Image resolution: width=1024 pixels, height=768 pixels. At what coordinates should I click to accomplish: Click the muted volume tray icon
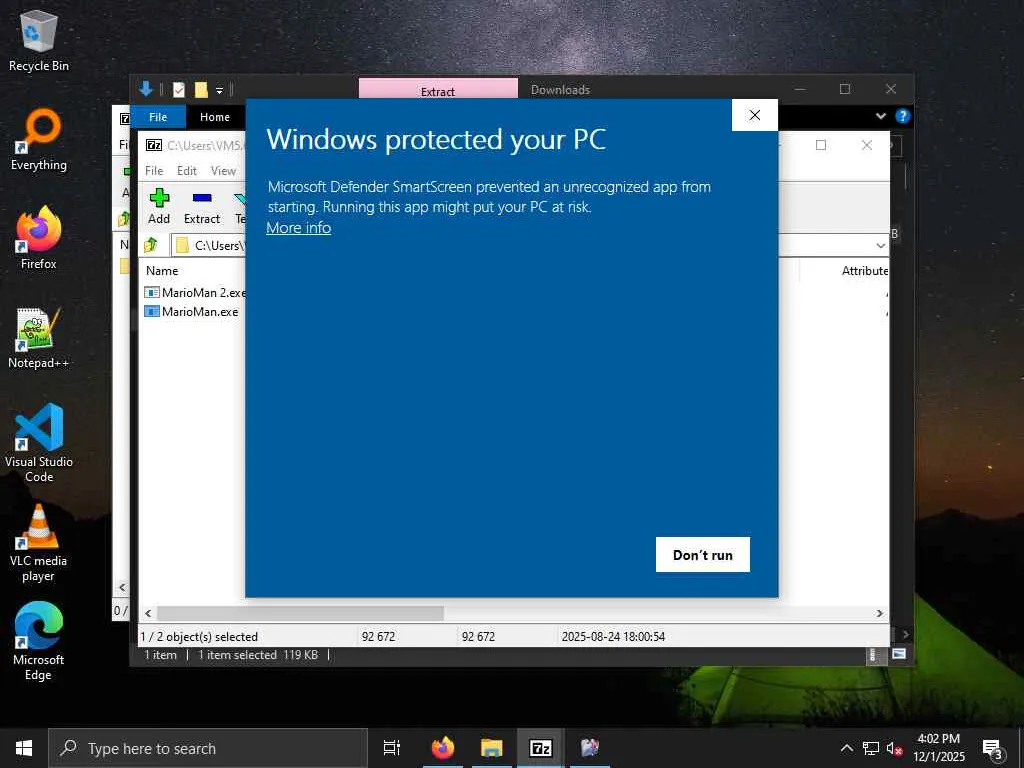pyautogui.click(x=894, y=748)
